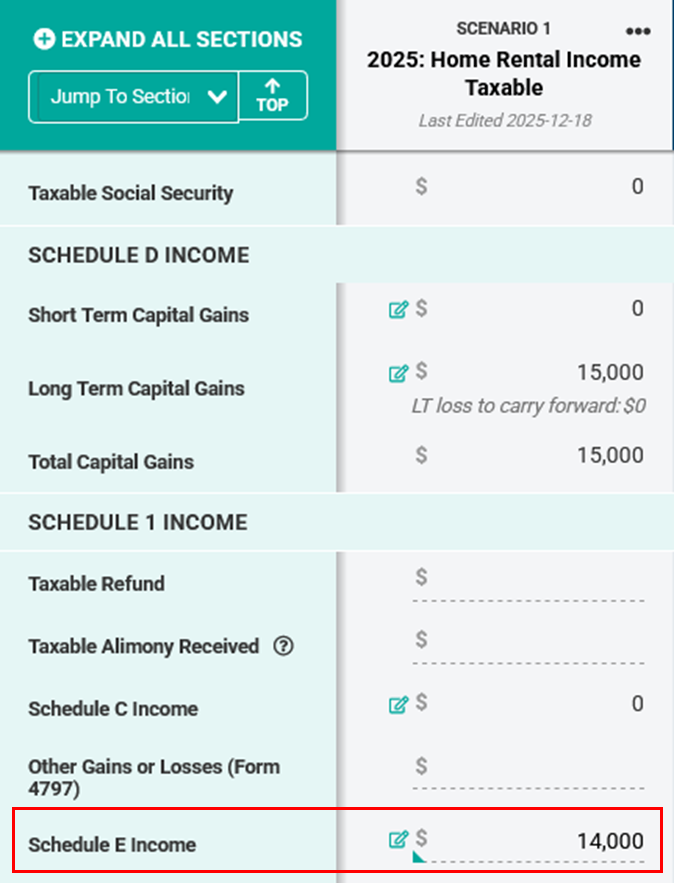The height and width of the screenshot is (883, 674).
Task: Select the Schedule 1 Income section header
Action: pos(138,522)
